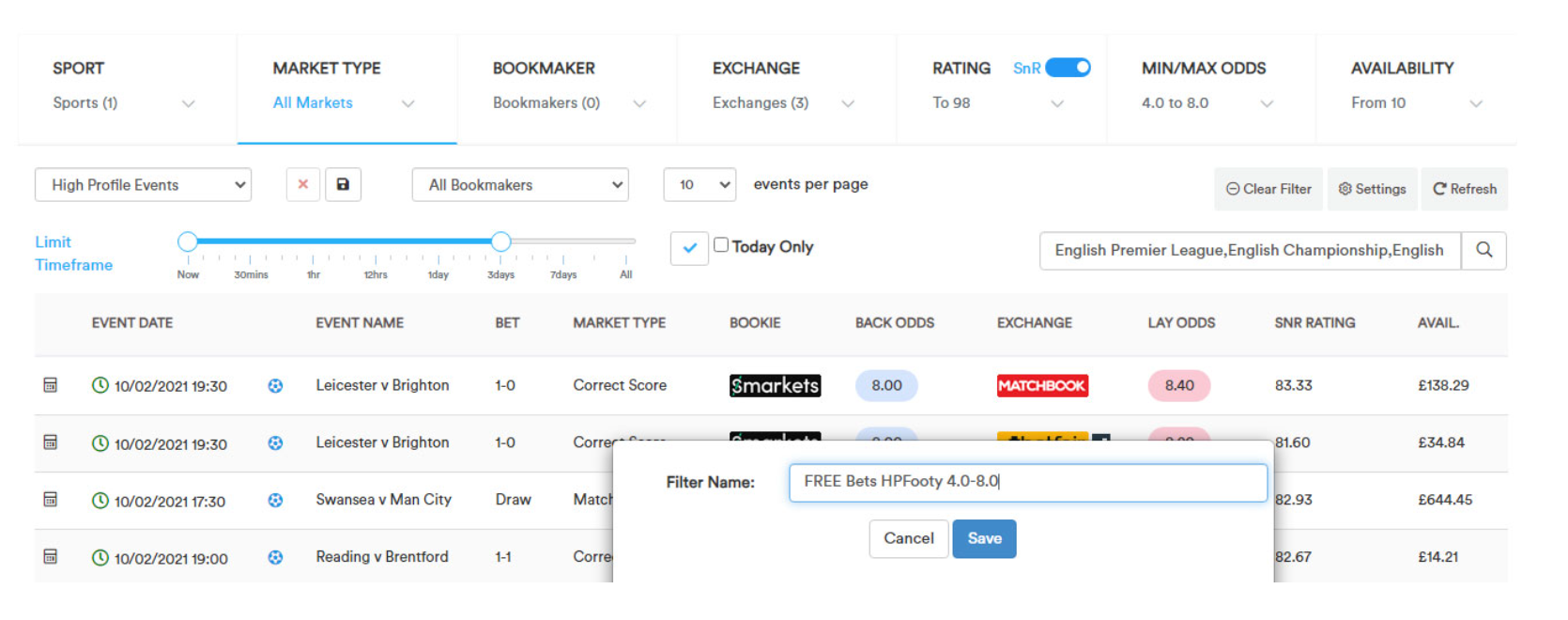The width and height of the screenshot is (1568, 620).
Task: Open calculator icon for Swansea v Man City row
Action: point(51,500)
